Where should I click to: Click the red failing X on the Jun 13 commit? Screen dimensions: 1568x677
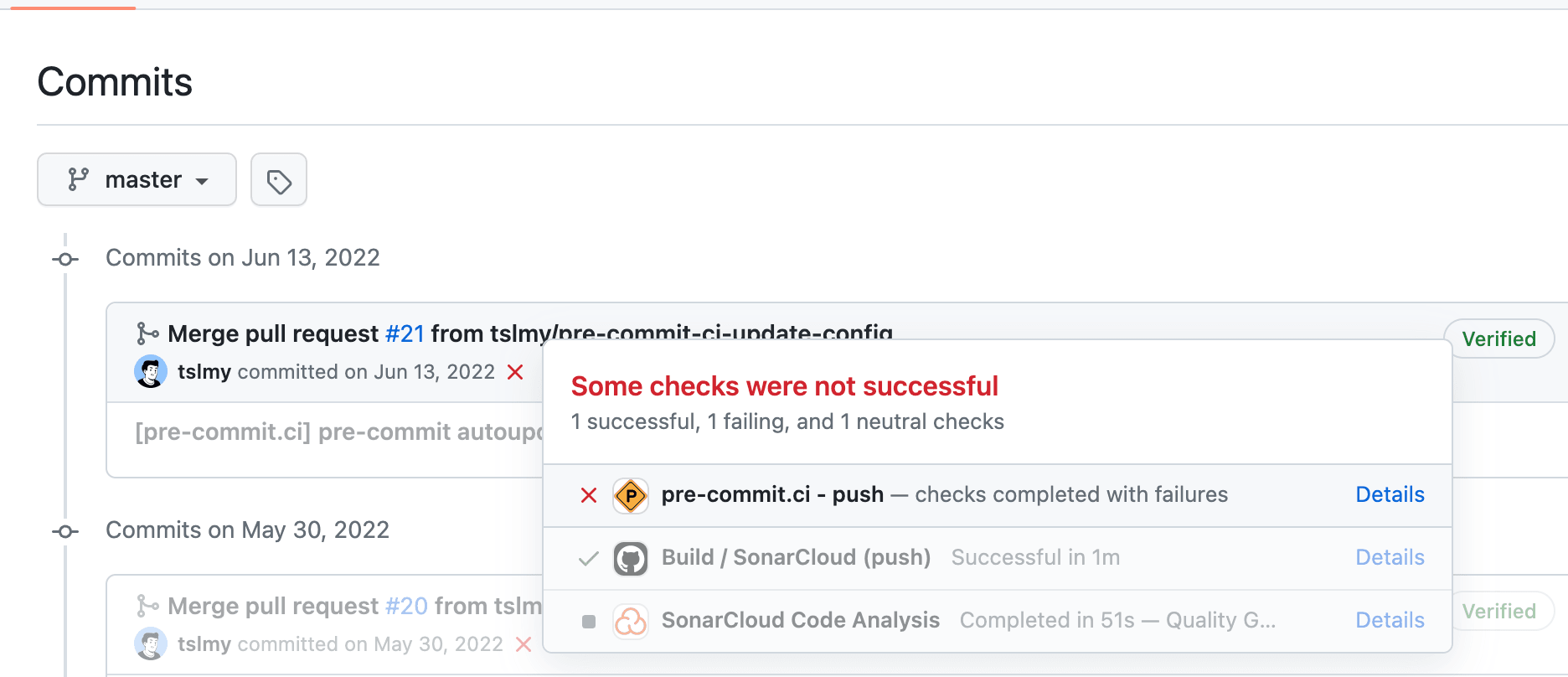pos(515,372)
